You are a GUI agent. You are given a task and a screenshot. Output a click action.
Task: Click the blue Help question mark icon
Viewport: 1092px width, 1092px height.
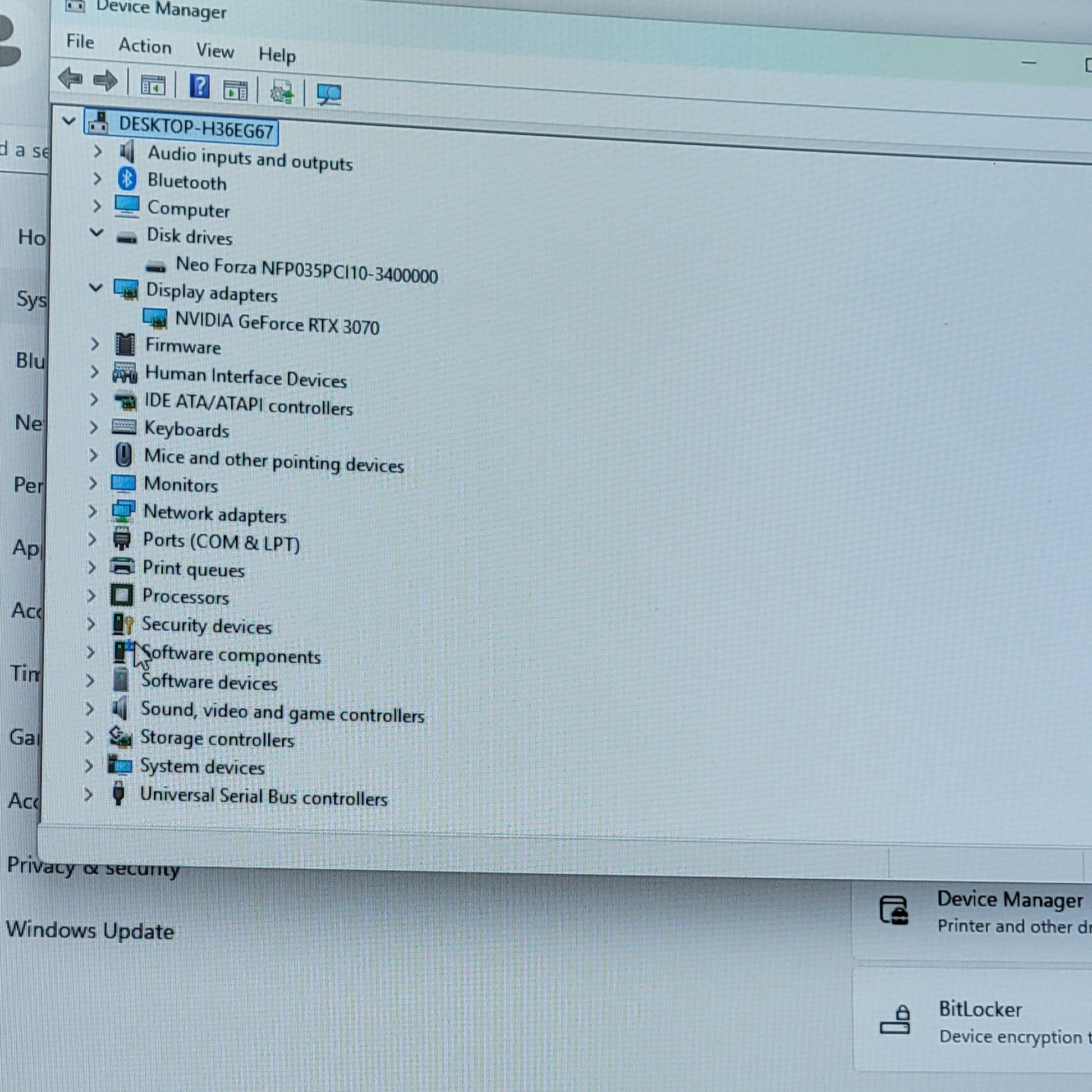[200, 86]
